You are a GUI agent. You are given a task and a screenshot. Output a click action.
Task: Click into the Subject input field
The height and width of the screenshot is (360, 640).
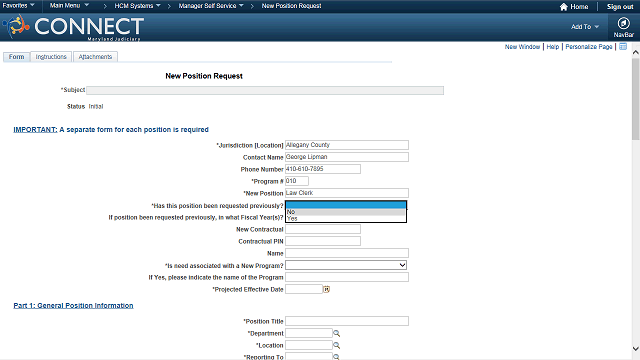coord(265,91)
